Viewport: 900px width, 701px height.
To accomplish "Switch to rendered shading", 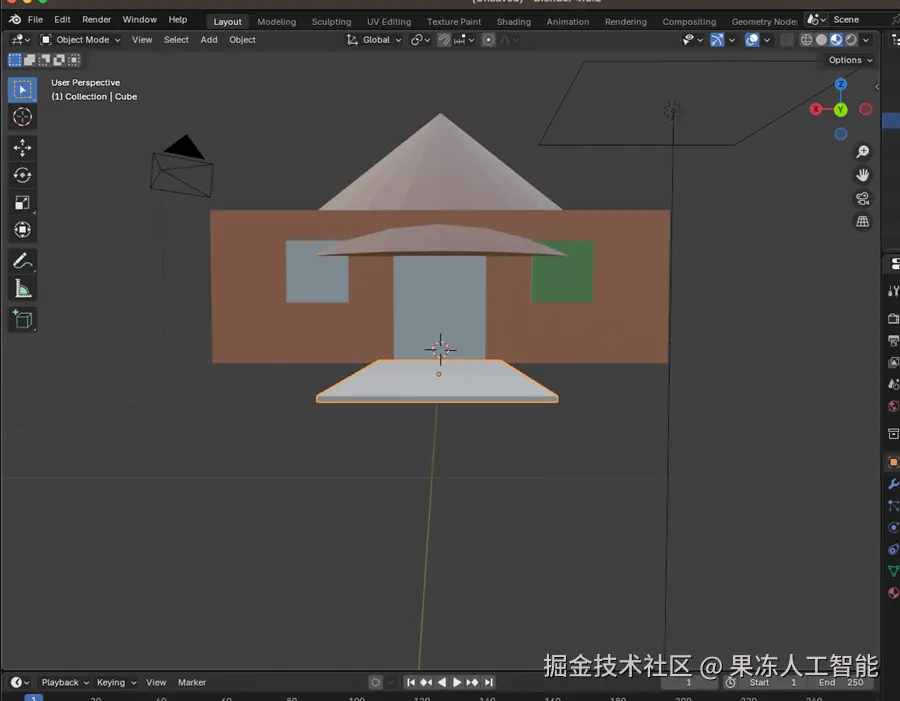I will tap(851, 40).
